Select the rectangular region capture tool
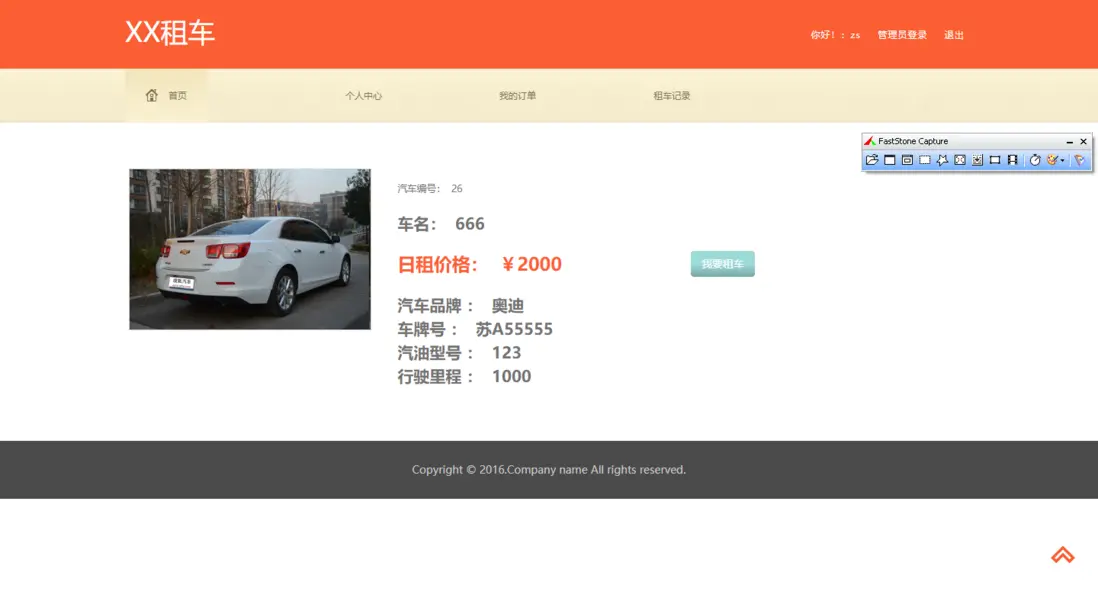This screenshot has width=1098, height=601. pos(925,160)
